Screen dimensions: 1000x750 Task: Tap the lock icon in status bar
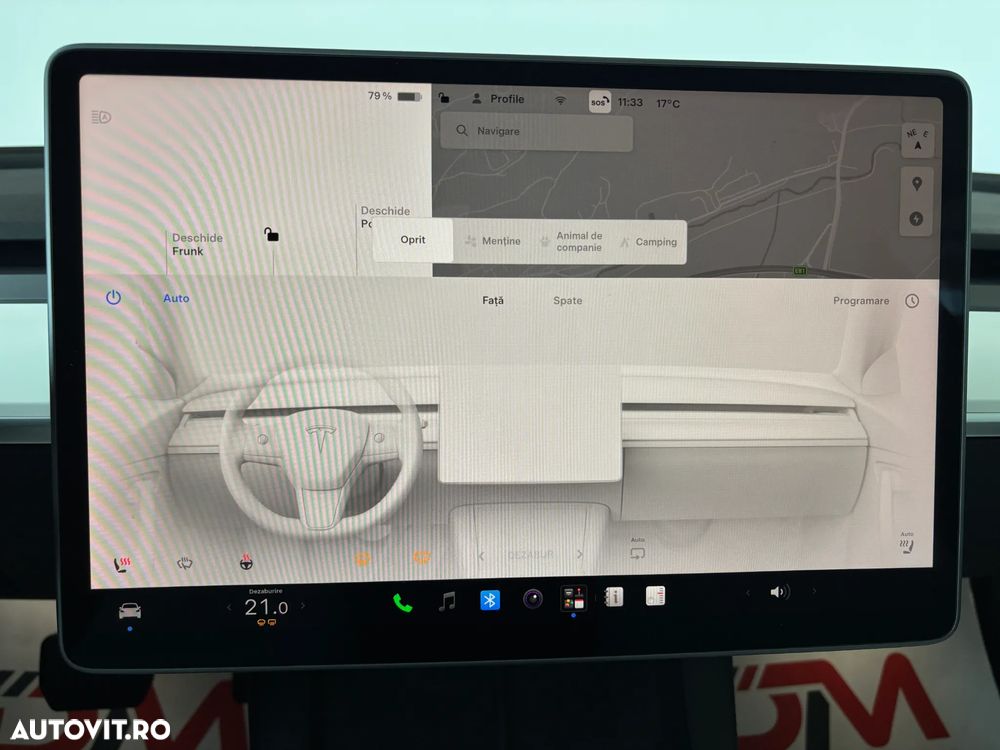[444, 98]
